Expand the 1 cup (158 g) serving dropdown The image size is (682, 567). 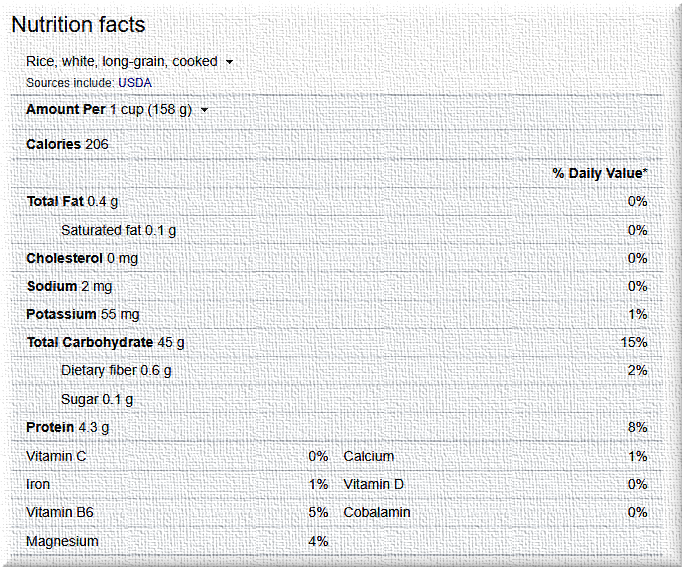pos(205,110)
